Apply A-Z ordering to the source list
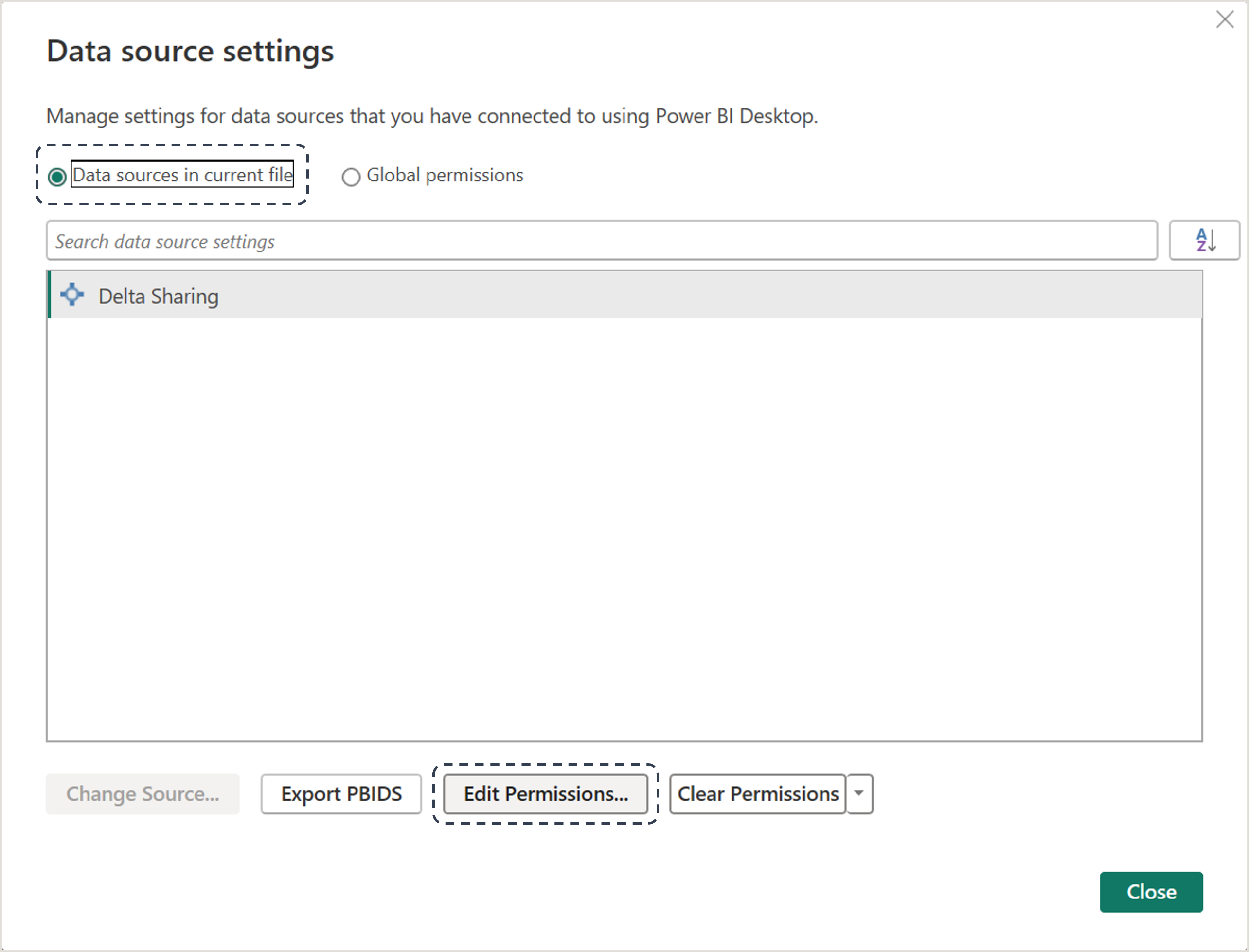Image resolution: width=1249 pixels, height=952 pixels. tap(1204, 240)
